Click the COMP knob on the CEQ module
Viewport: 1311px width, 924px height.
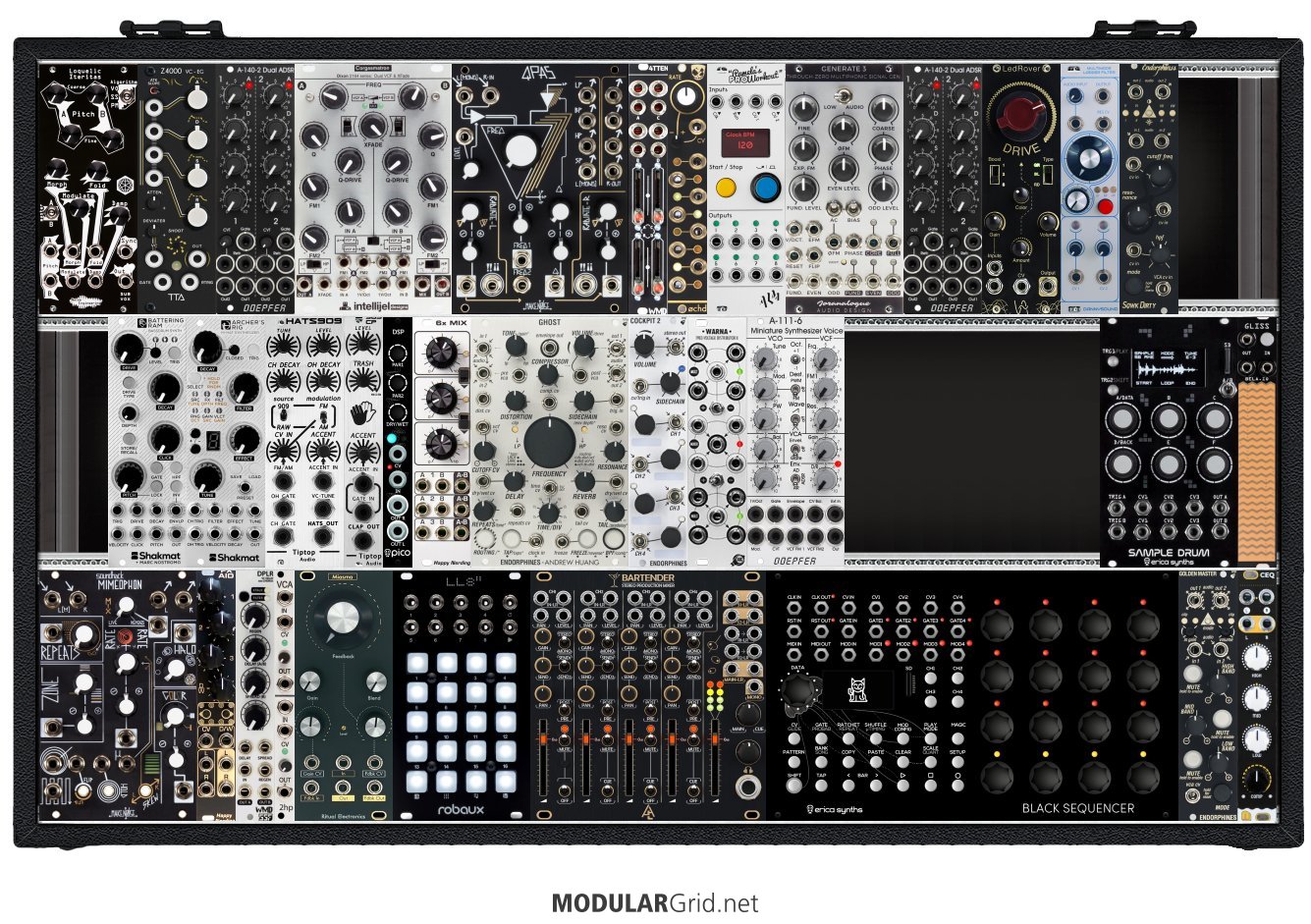(1256, 779)
